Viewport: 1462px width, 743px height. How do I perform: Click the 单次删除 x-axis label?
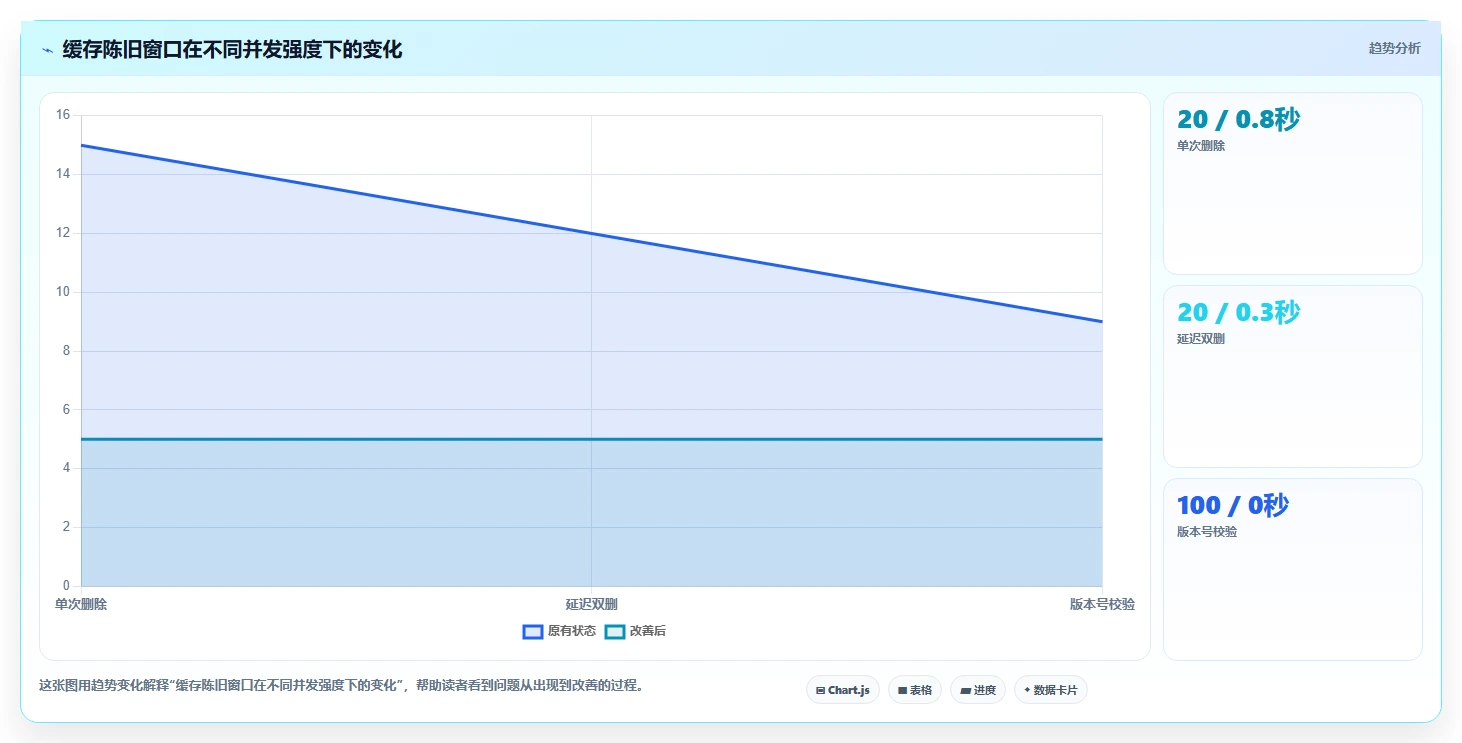point(81,604)
